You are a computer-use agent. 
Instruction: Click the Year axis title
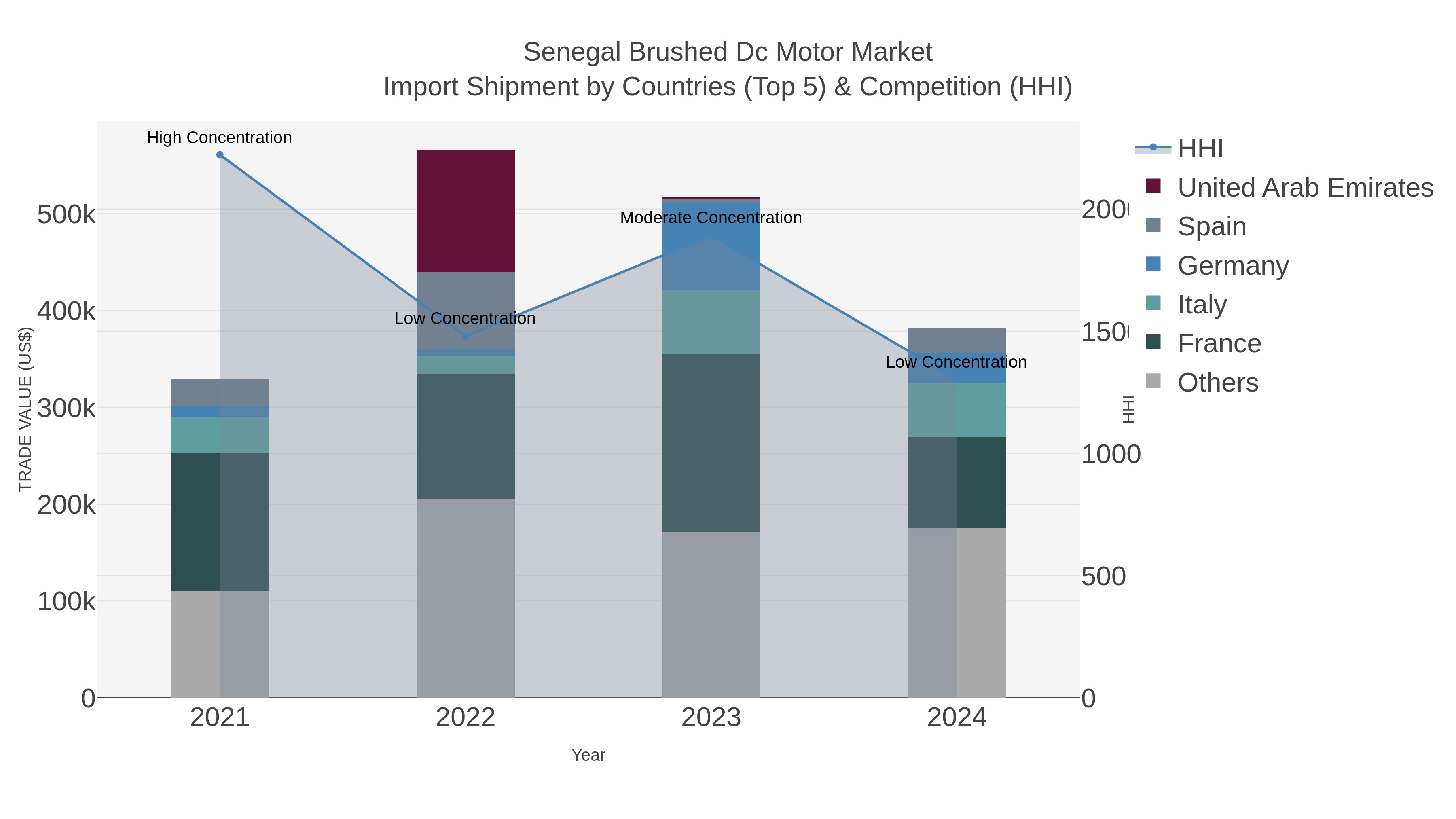click(588, 755)
